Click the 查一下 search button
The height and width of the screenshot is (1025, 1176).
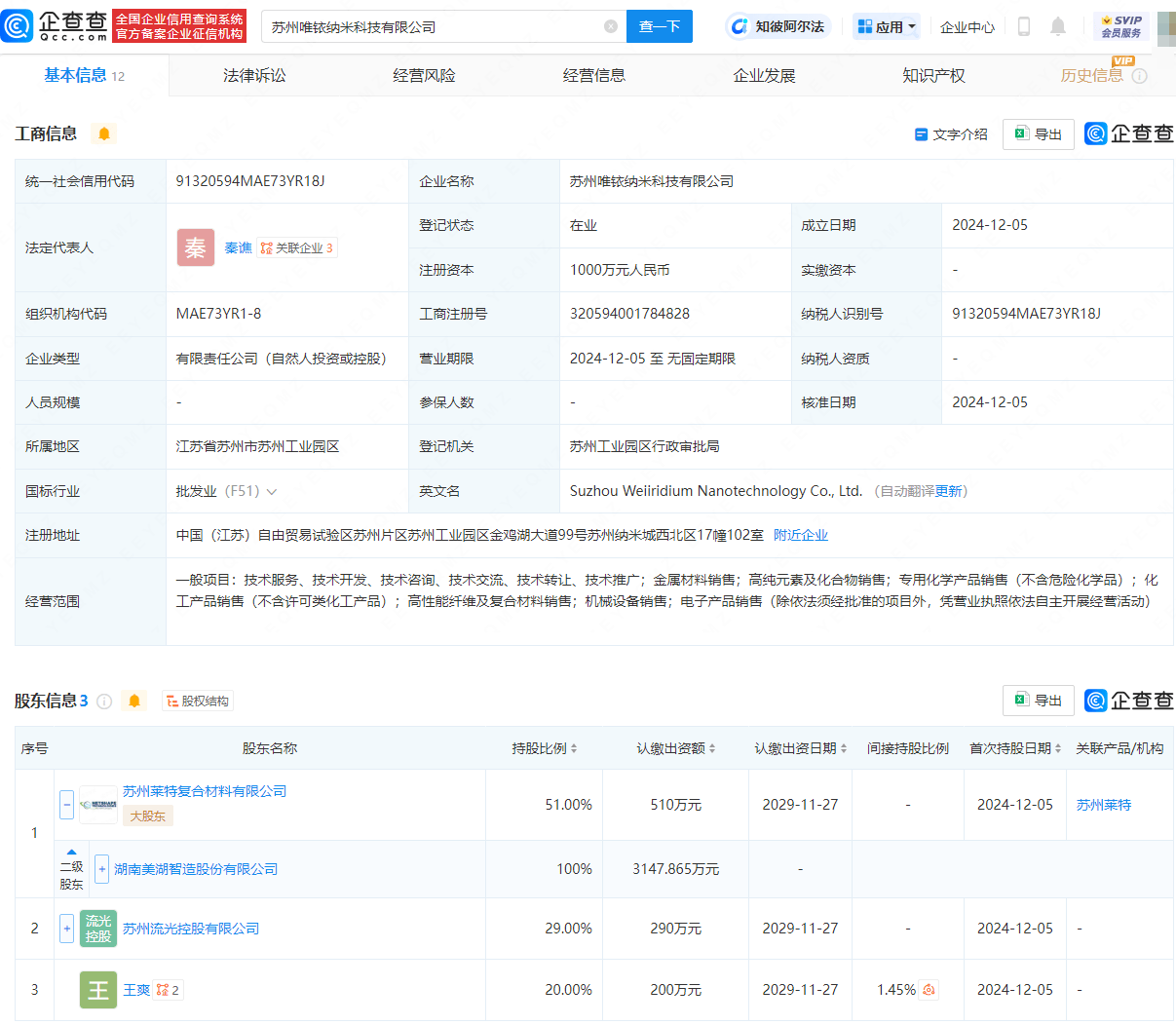[x=660, y=26]
